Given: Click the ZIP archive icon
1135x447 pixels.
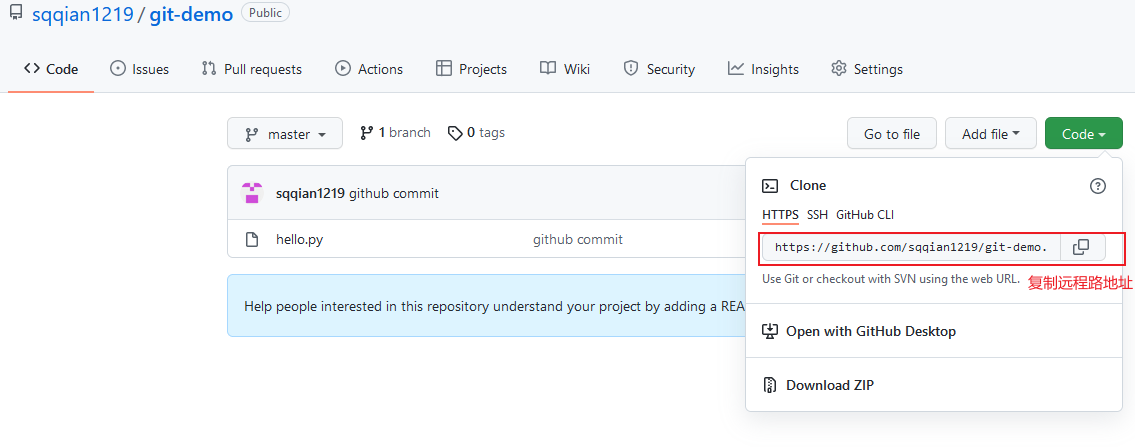Looking at the screenshot, I should click(770, 385).
